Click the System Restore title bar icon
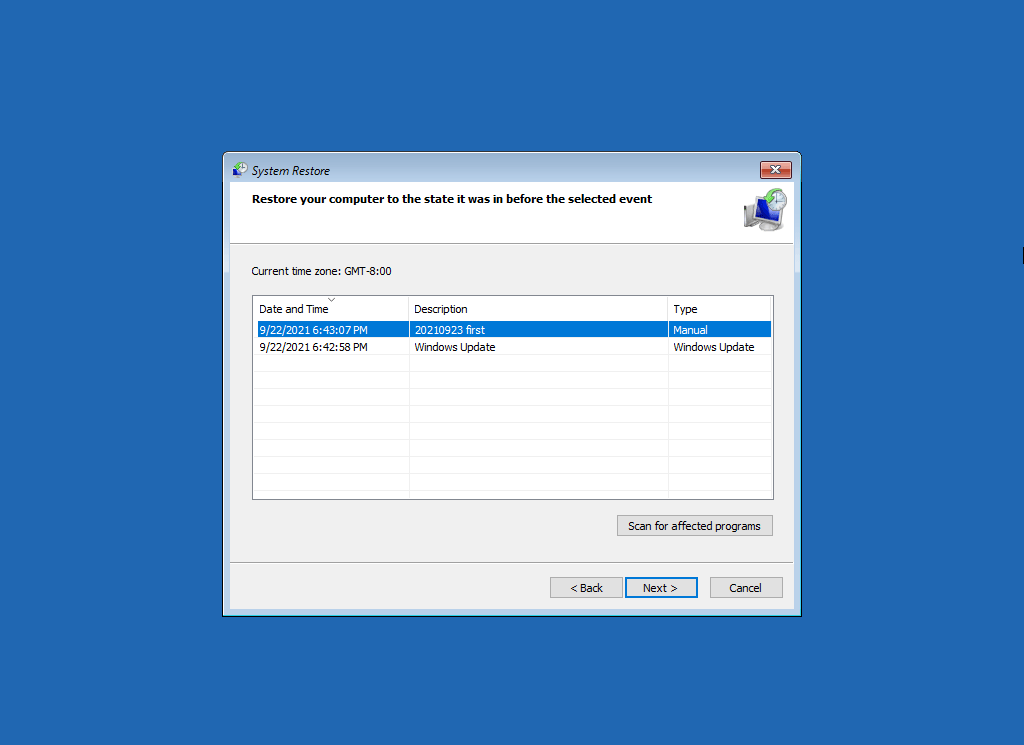The height and width of the screenshot is (745, 1024). (240, 170)
